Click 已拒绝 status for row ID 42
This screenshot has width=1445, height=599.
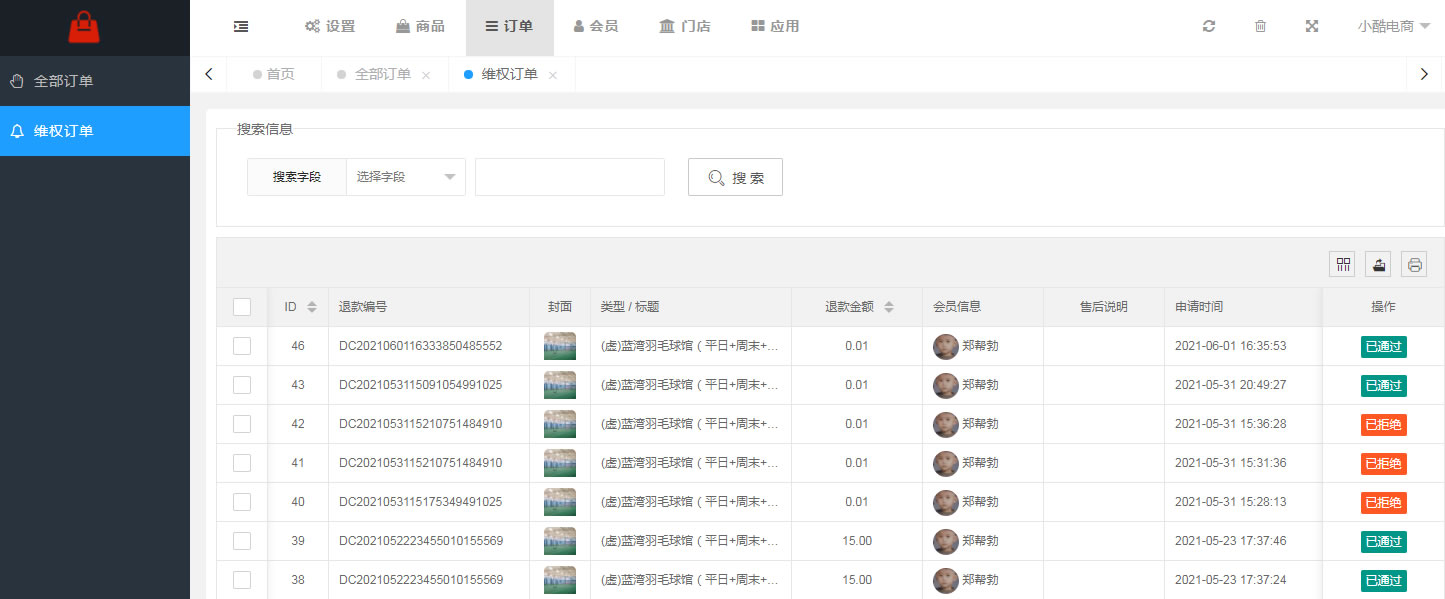tap(1384, 425)
